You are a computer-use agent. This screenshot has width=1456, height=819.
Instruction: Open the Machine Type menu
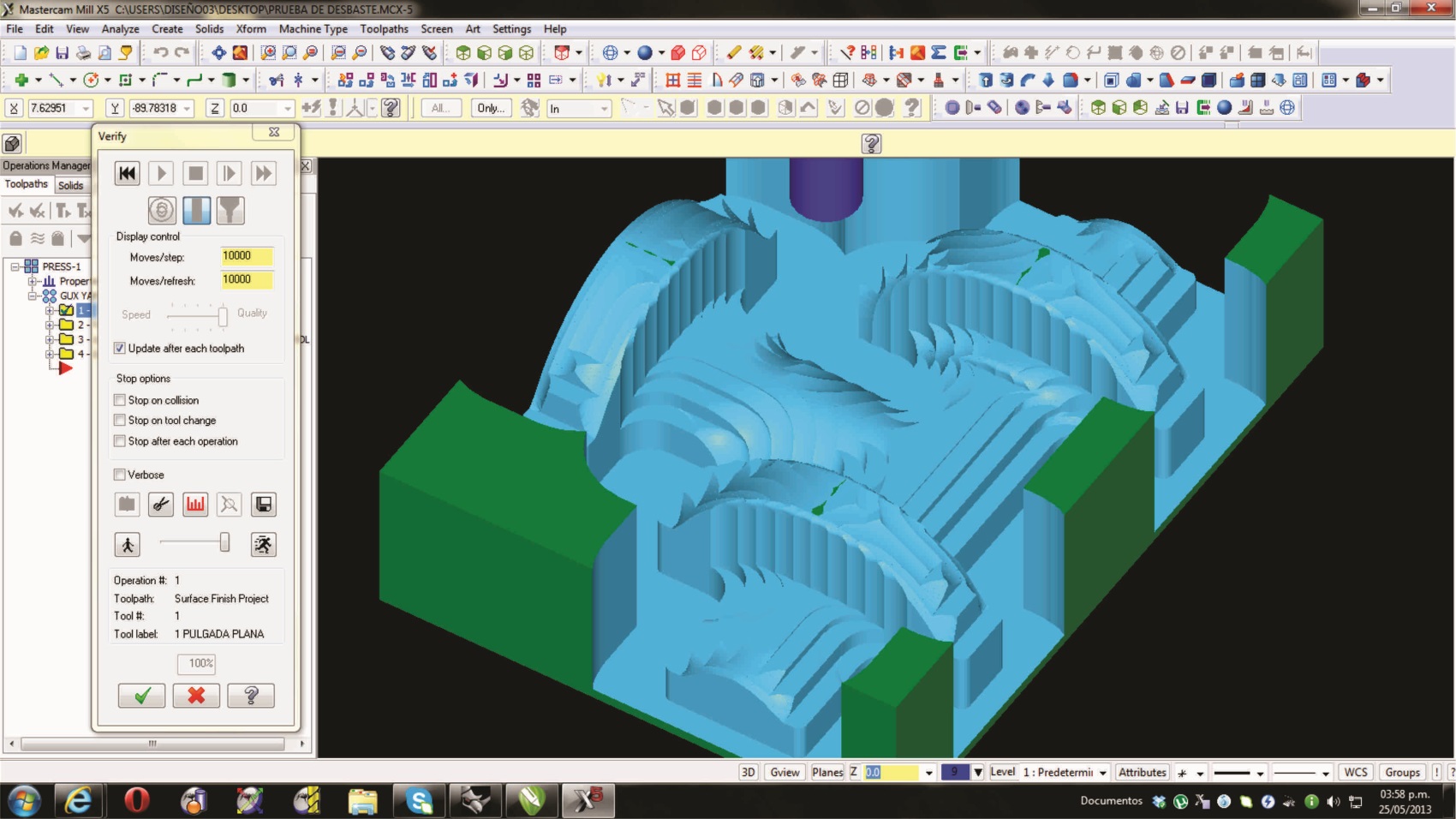point(313,29)
